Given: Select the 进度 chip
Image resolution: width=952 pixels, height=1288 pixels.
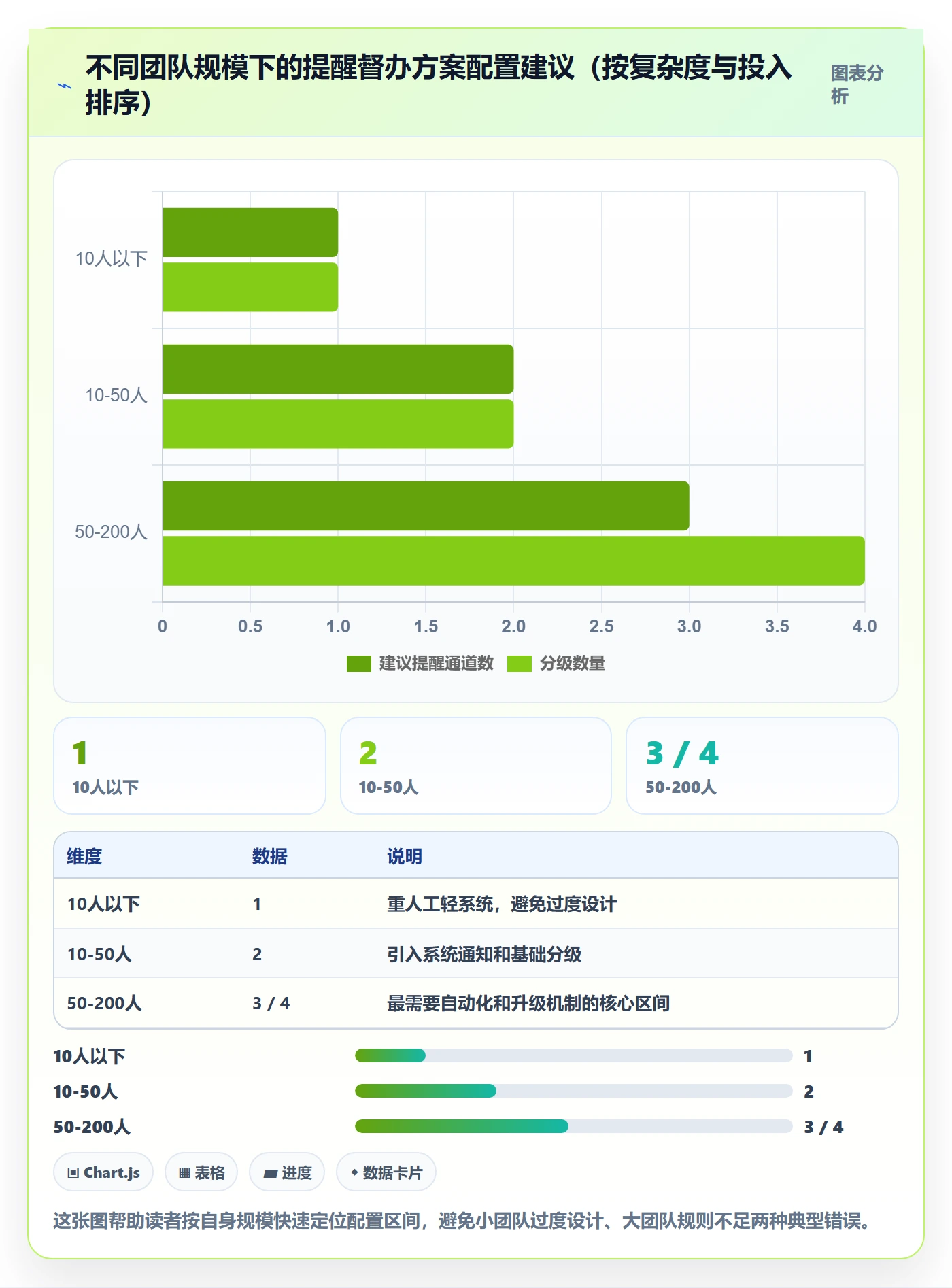Looking at the screenshot, I should click(x=287, y=1172).
